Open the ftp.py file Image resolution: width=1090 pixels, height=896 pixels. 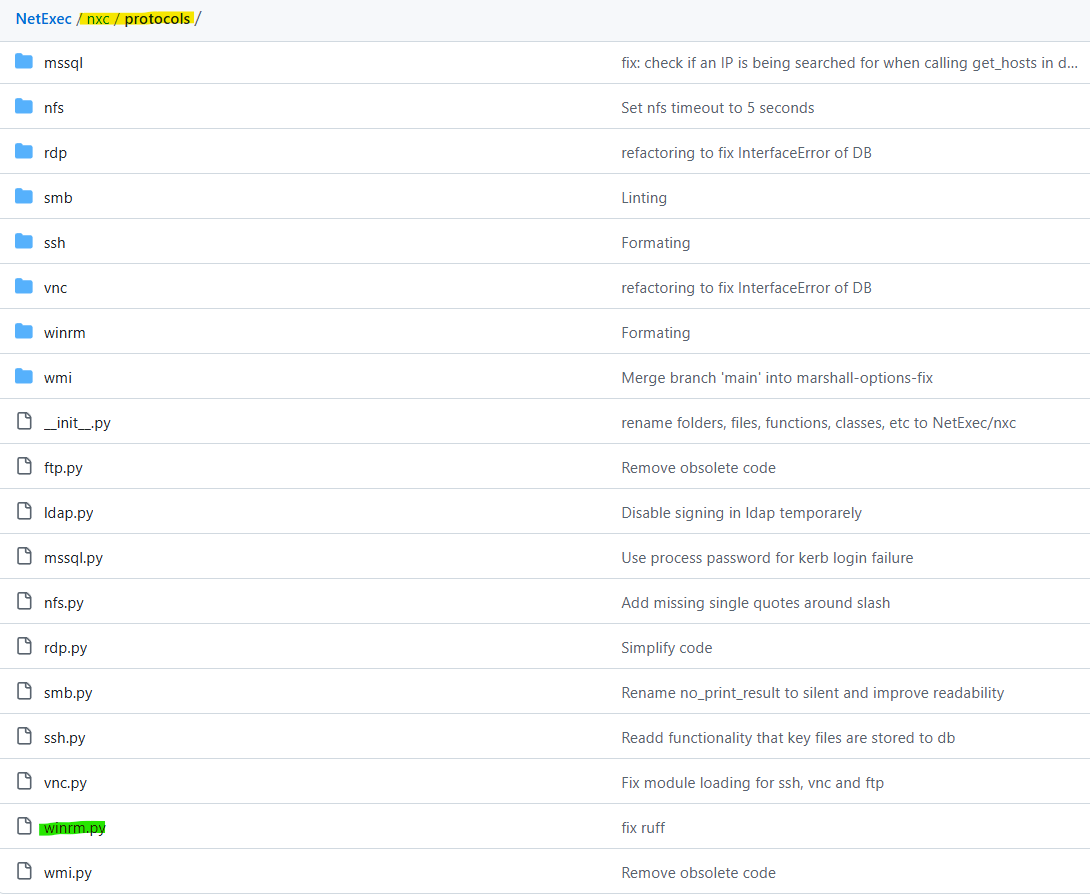pyautogui.click(x=63, y=468)
